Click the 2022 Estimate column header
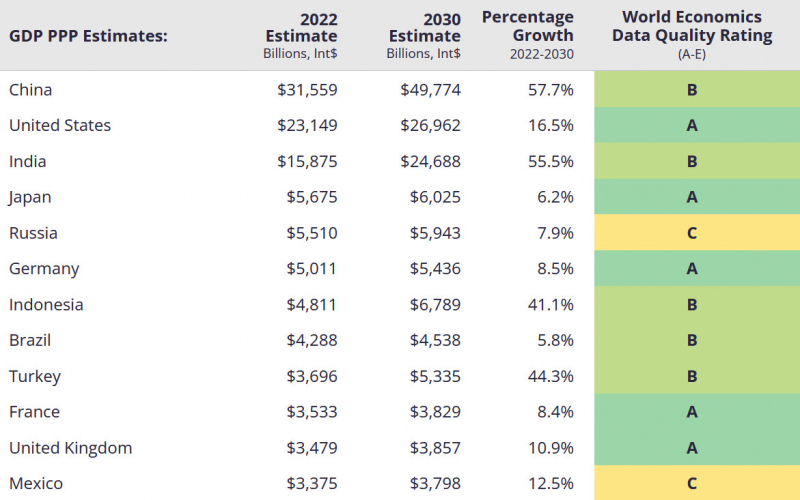Screen dimensions: 800x500 coord(300,36)
